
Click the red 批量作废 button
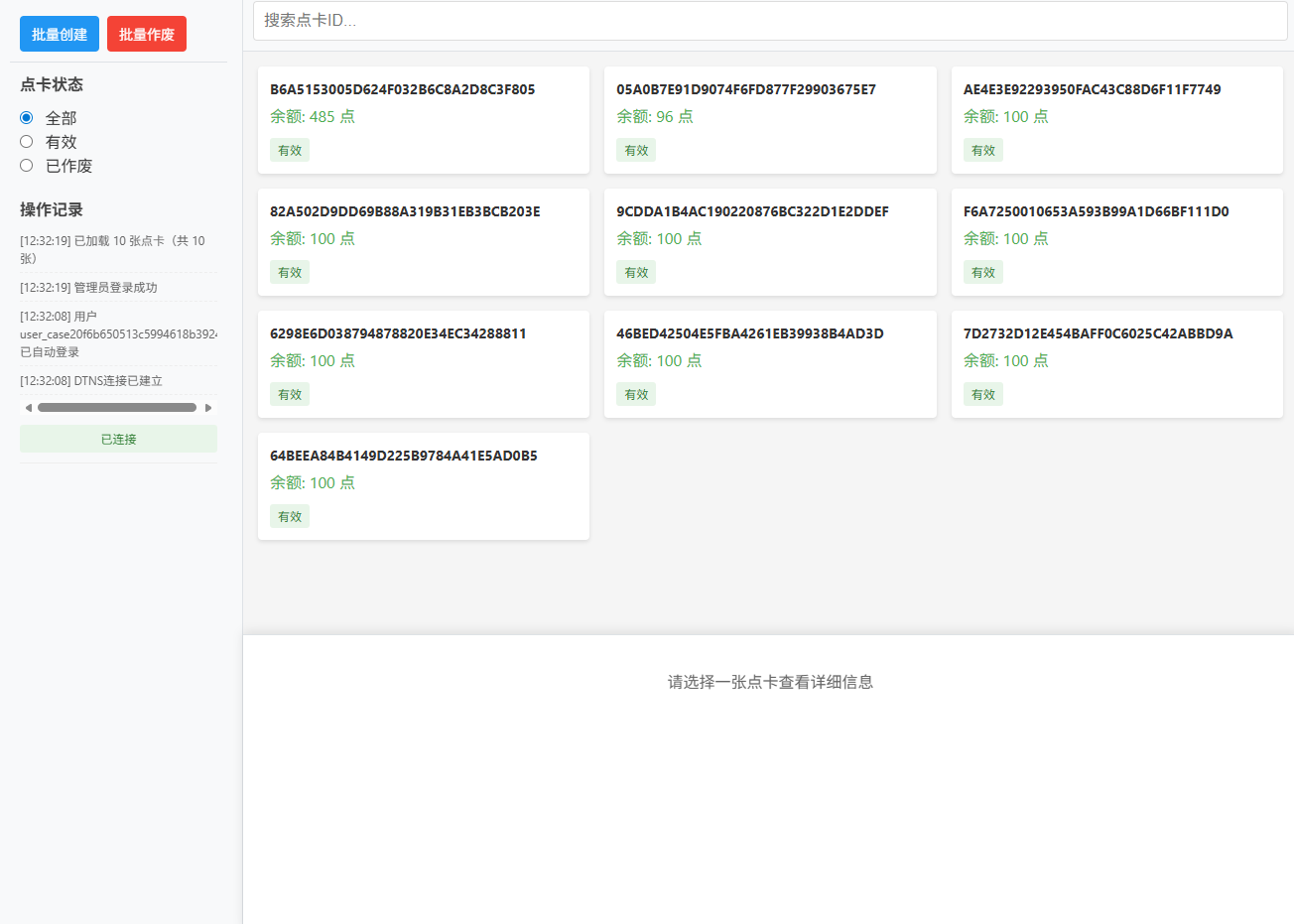coord(147,34)
